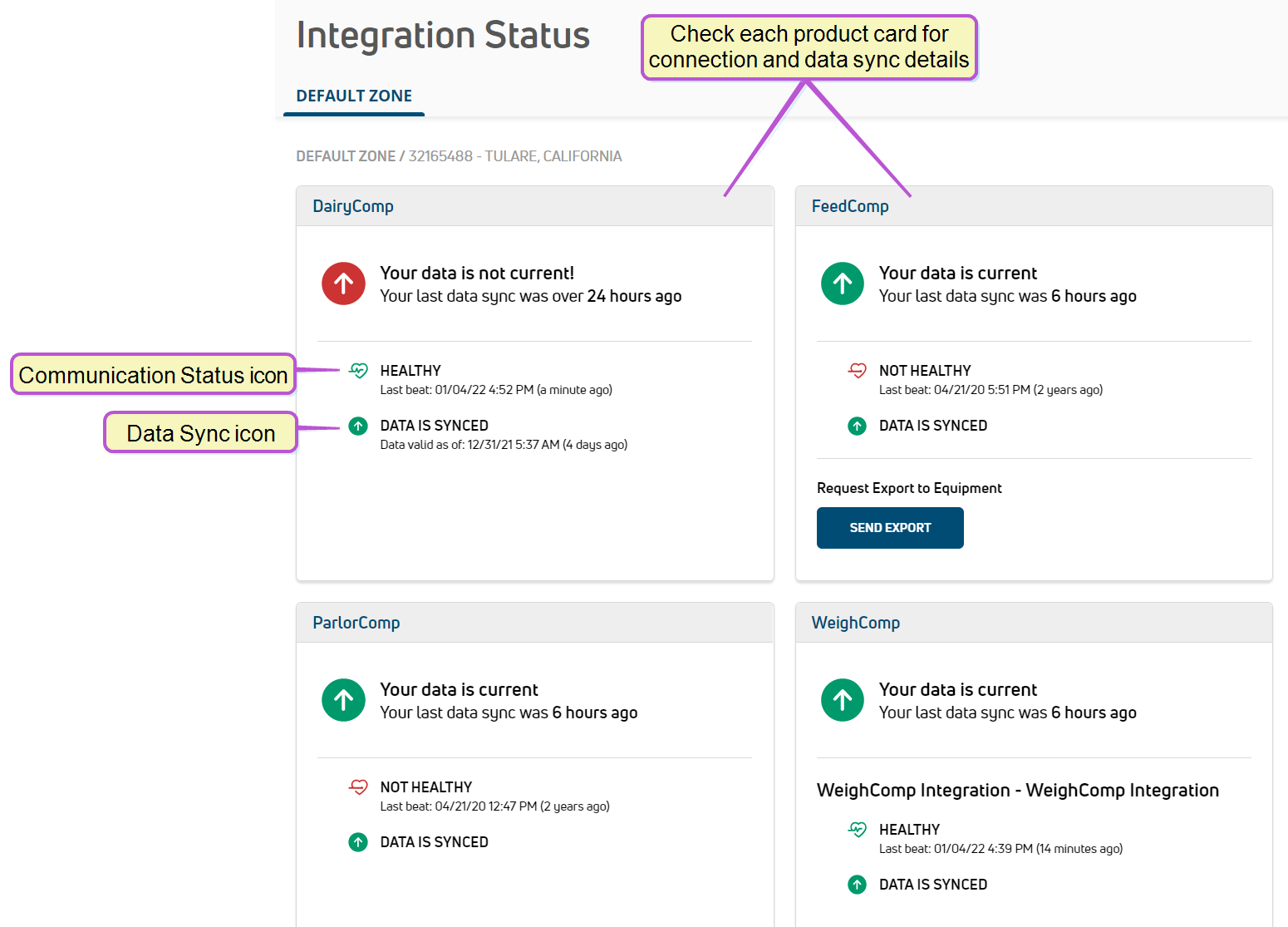Screen dimensions: 1288x927
Task: Click the large green arrow icon in WeighComp
Action: tap(843, 700)
